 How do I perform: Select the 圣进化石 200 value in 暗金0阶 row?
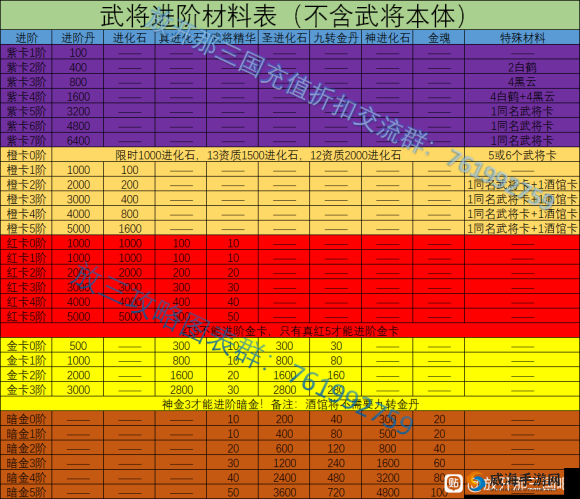click(x=284, y=419)
